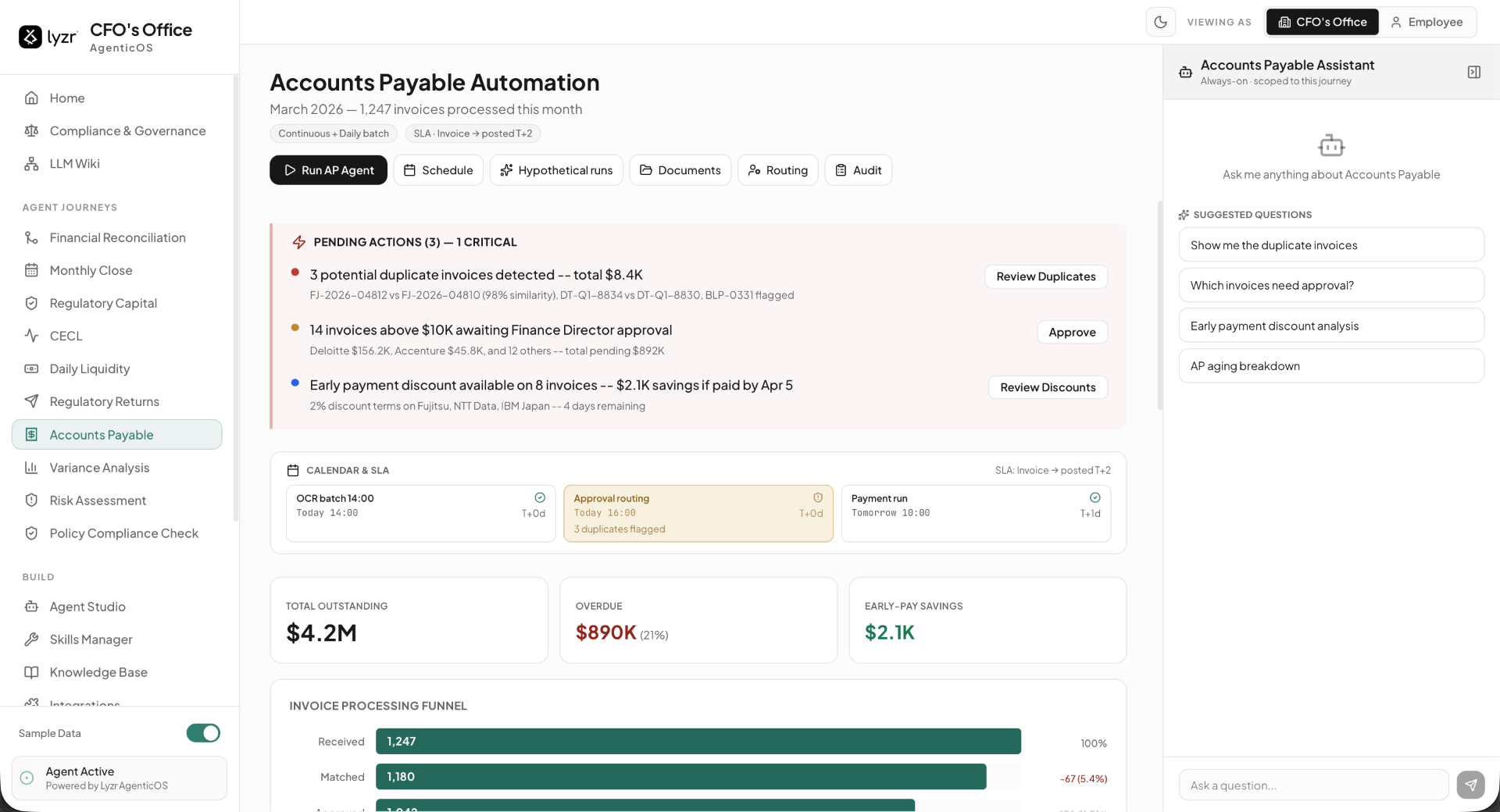This screenshot has height=812, width=1500.
Task: Toggle dark mode moon icon
Action: coord(1160,22)
